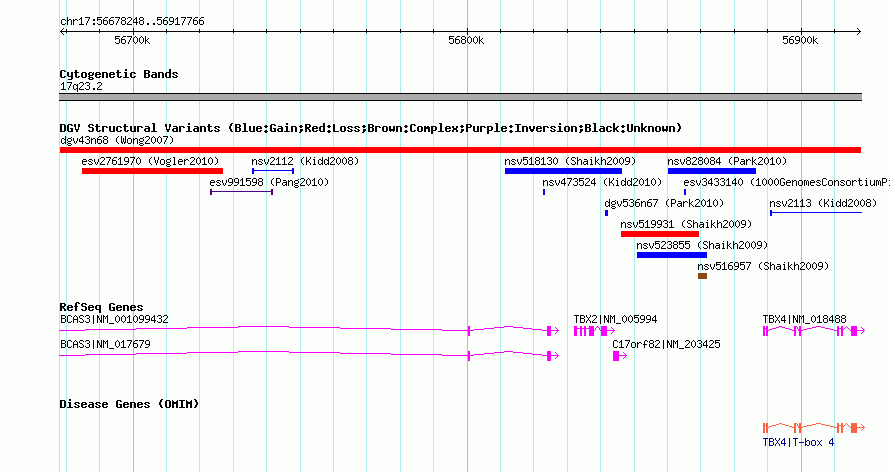Click the TBX4|NM_018488 text label
The width and height of the screenshot is (890, 472).
click(x=804, y=319)
